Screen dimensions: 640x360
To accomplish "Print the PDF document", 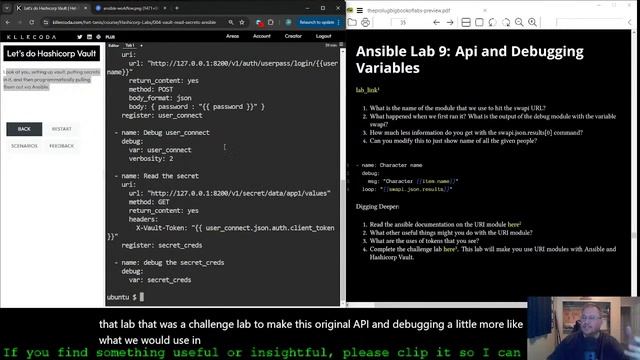I will click(365, 22).
